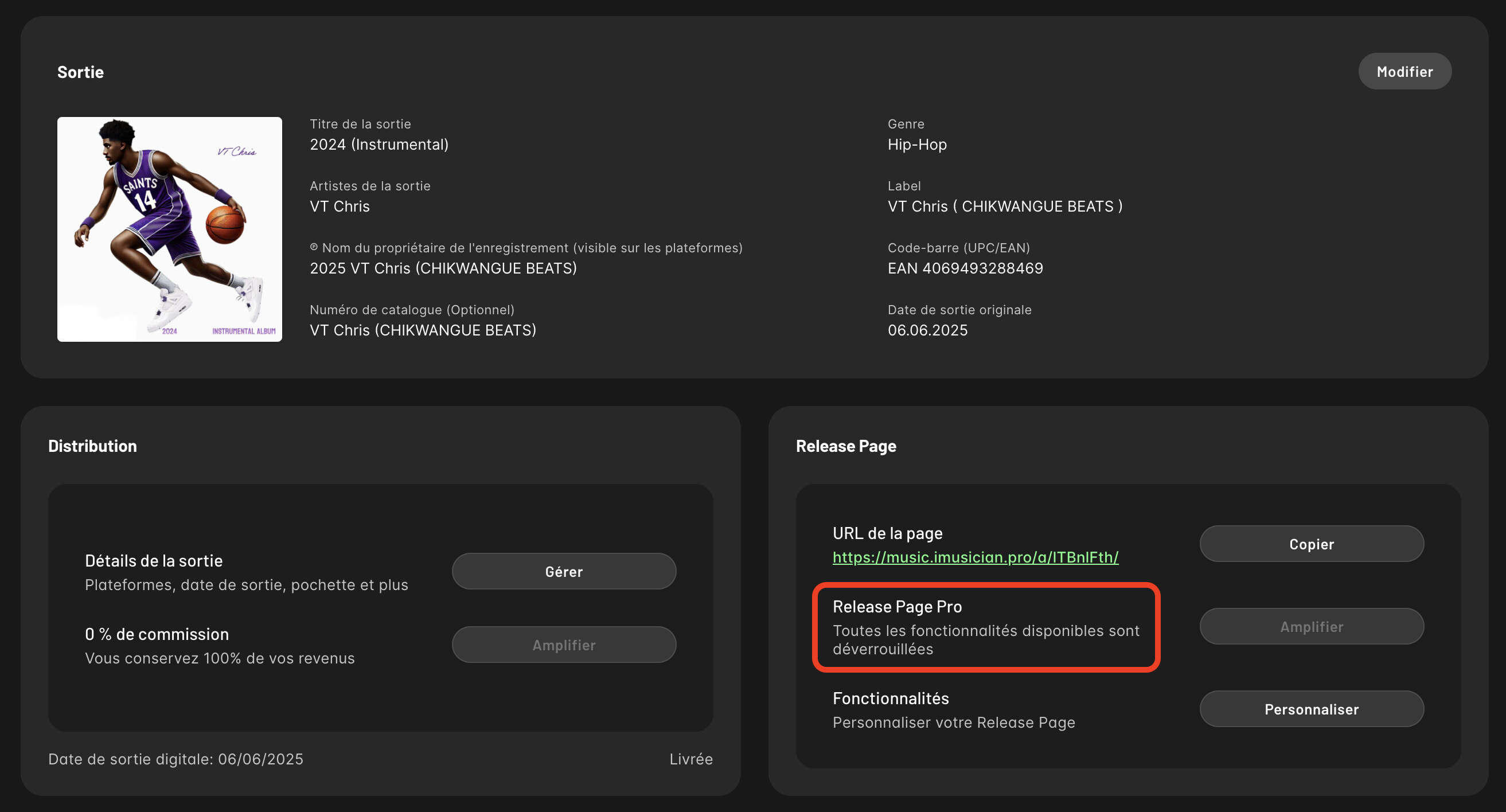
Task: Select the Hip-Hop genre text
Action: pyautogui.click(x=916, y=145)
